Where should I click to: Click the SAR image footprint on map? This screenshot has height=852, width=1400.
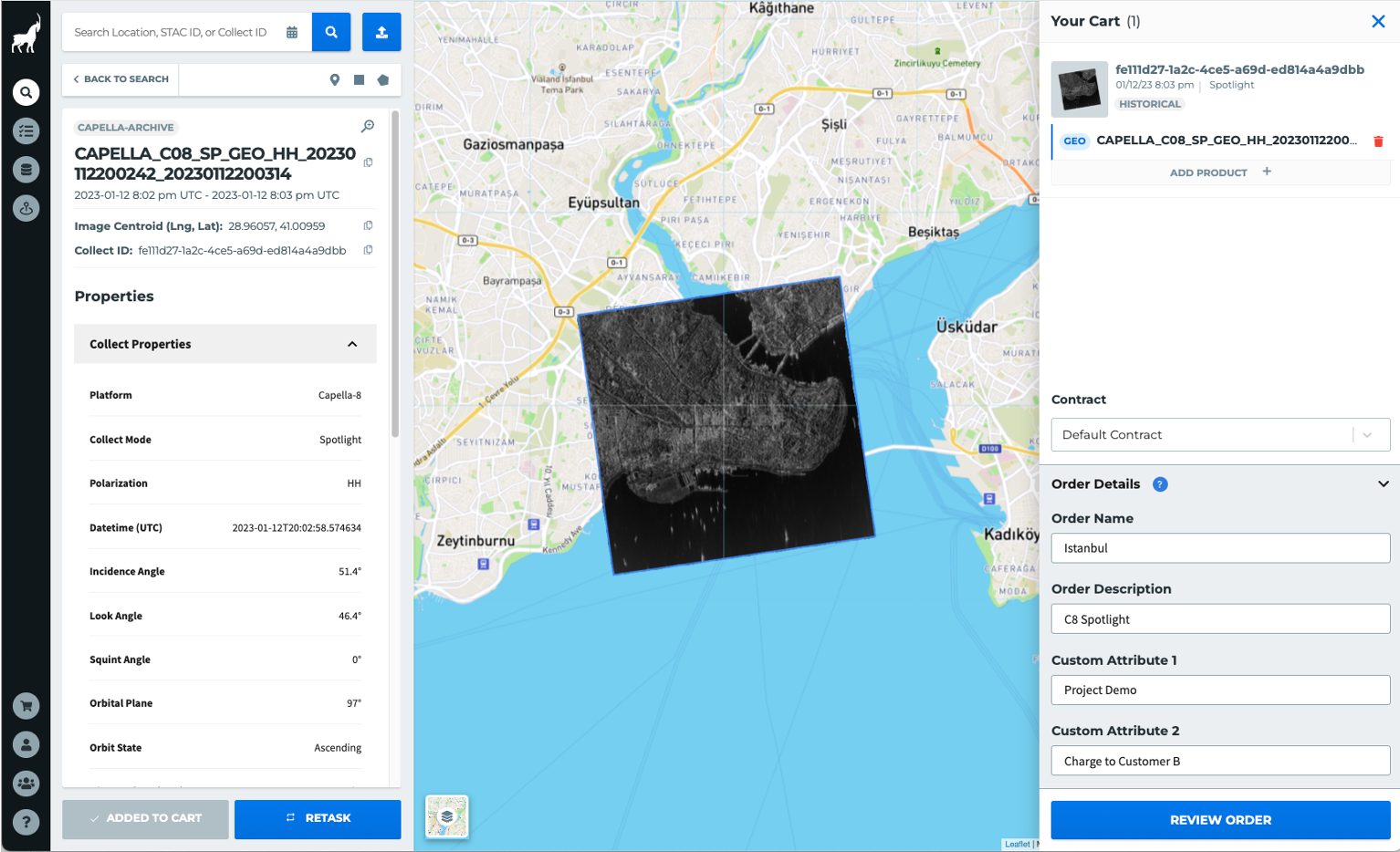click(x=726, y=425)
